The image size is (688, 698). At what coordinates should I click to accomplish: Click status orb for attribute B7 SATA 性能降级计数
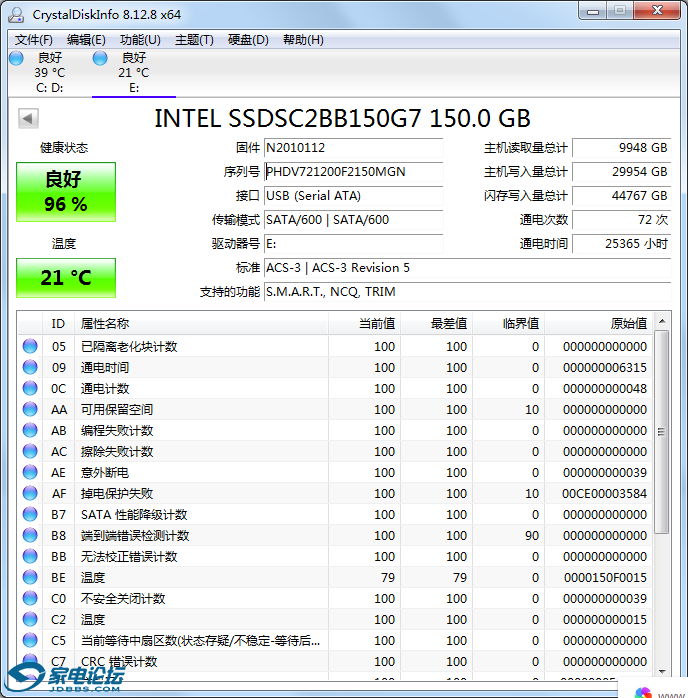tap(30, 514)
